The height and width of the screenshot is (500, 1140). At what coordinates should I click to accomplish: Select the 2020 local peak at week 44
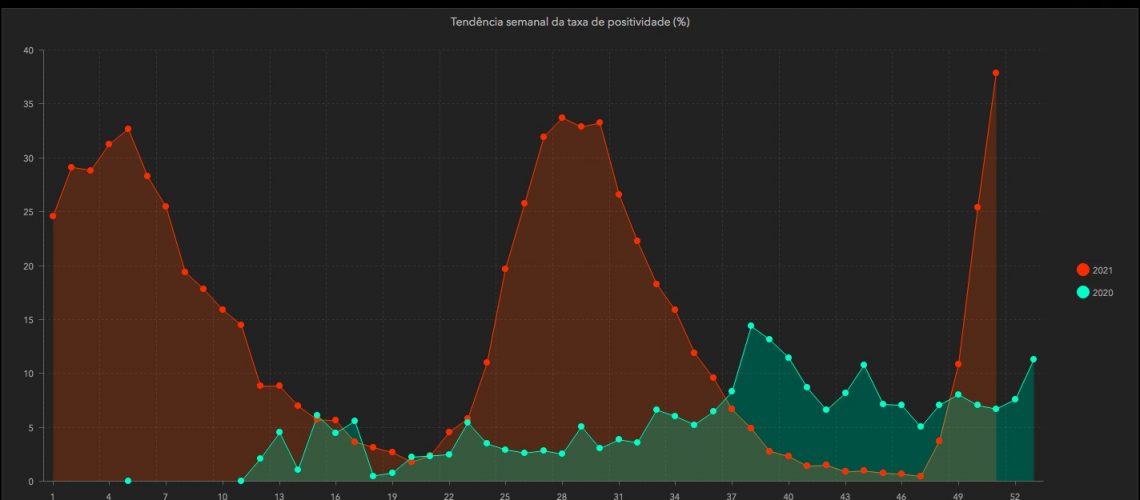pos(864,365)
